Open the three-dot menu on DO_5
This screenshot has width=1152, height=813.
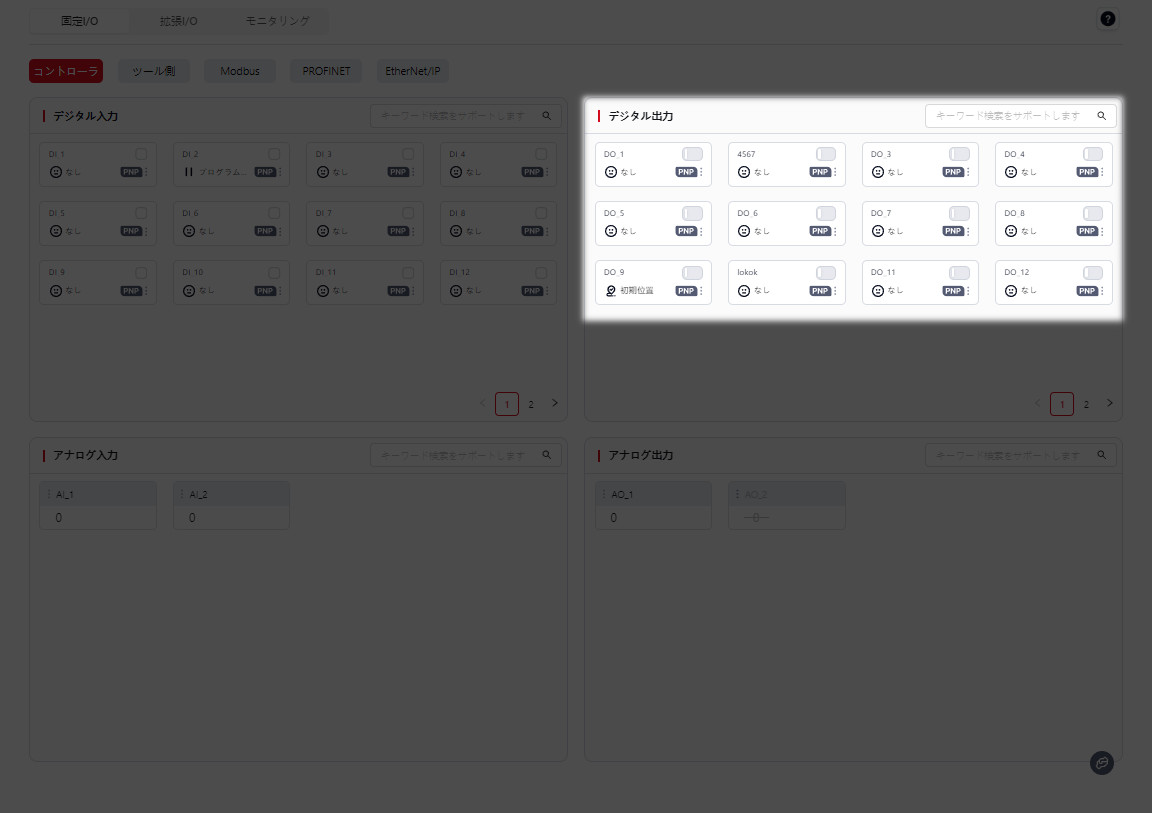tap(701, 231)
